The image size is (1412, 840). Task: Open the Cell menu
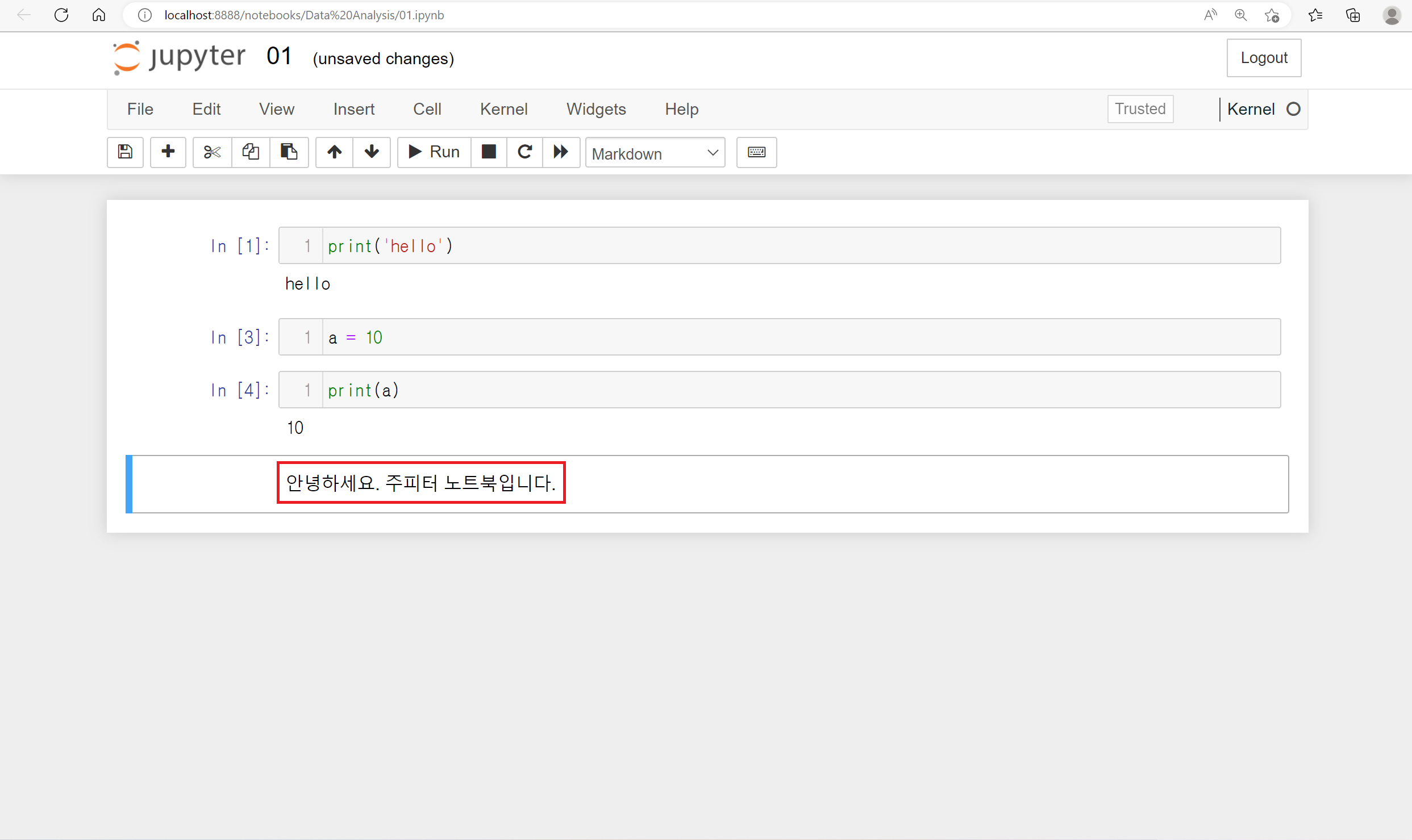click(x=427, y=109)
